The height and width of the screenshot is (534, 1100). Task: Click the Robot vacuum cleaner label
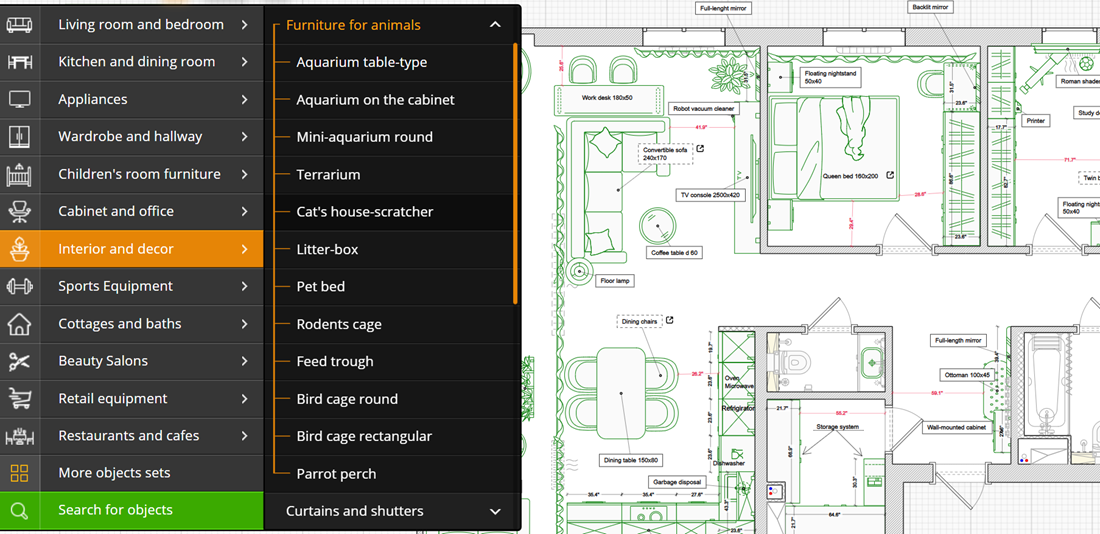click(704, 109)
